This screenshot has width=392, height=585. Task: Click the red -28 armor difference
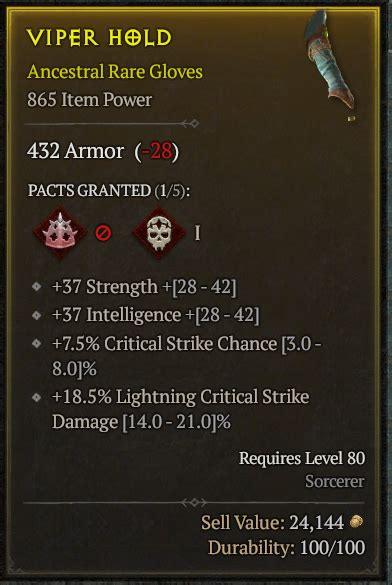point(157,151)
